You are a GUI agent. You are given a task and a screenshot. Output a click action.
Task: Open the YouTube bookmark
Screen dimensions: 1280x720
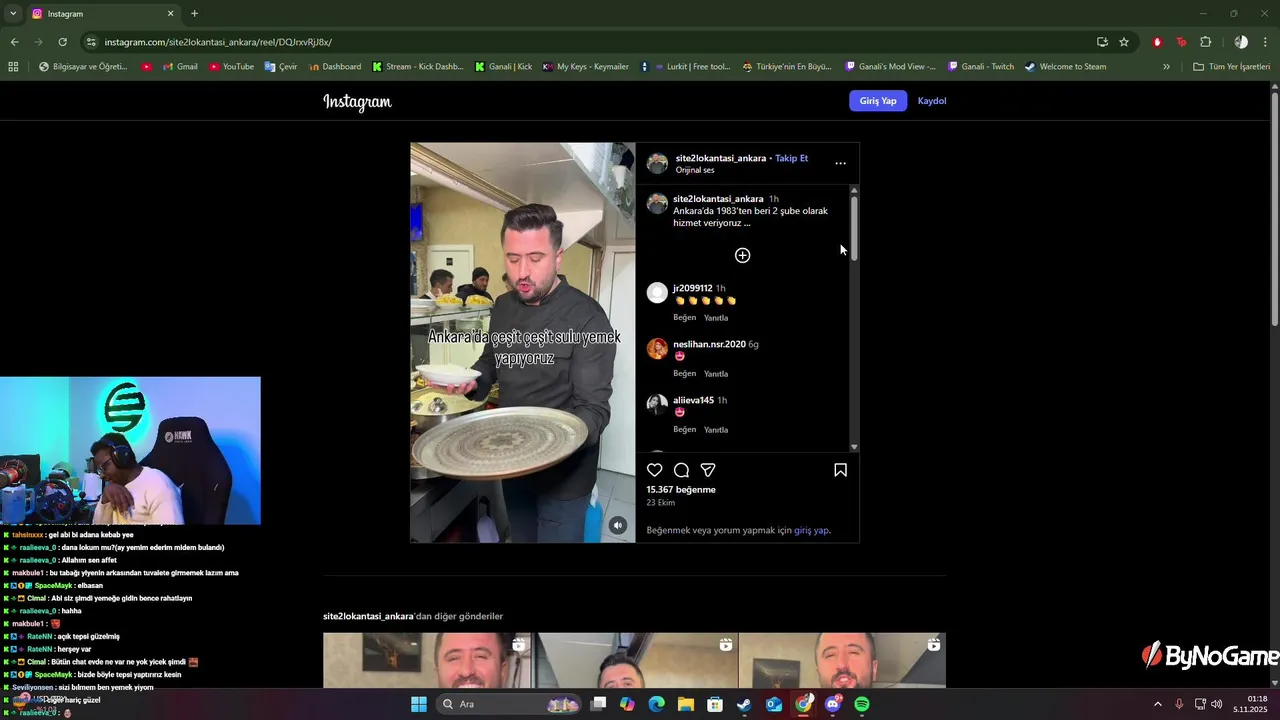[x=231, y=67]
